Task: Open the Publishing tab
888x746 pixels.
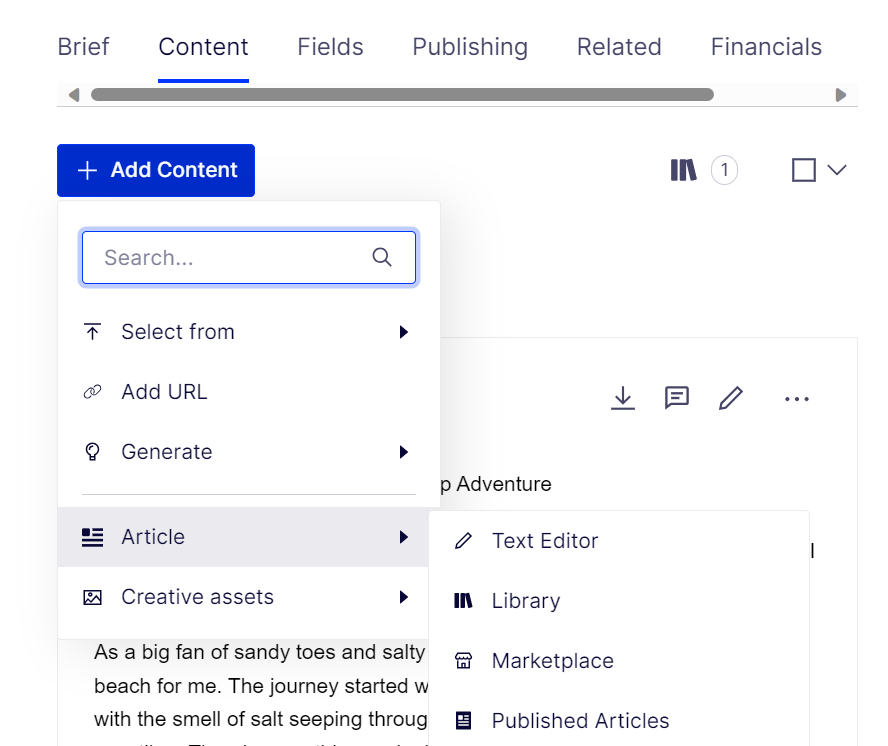Action: click(x=470, y=47)
